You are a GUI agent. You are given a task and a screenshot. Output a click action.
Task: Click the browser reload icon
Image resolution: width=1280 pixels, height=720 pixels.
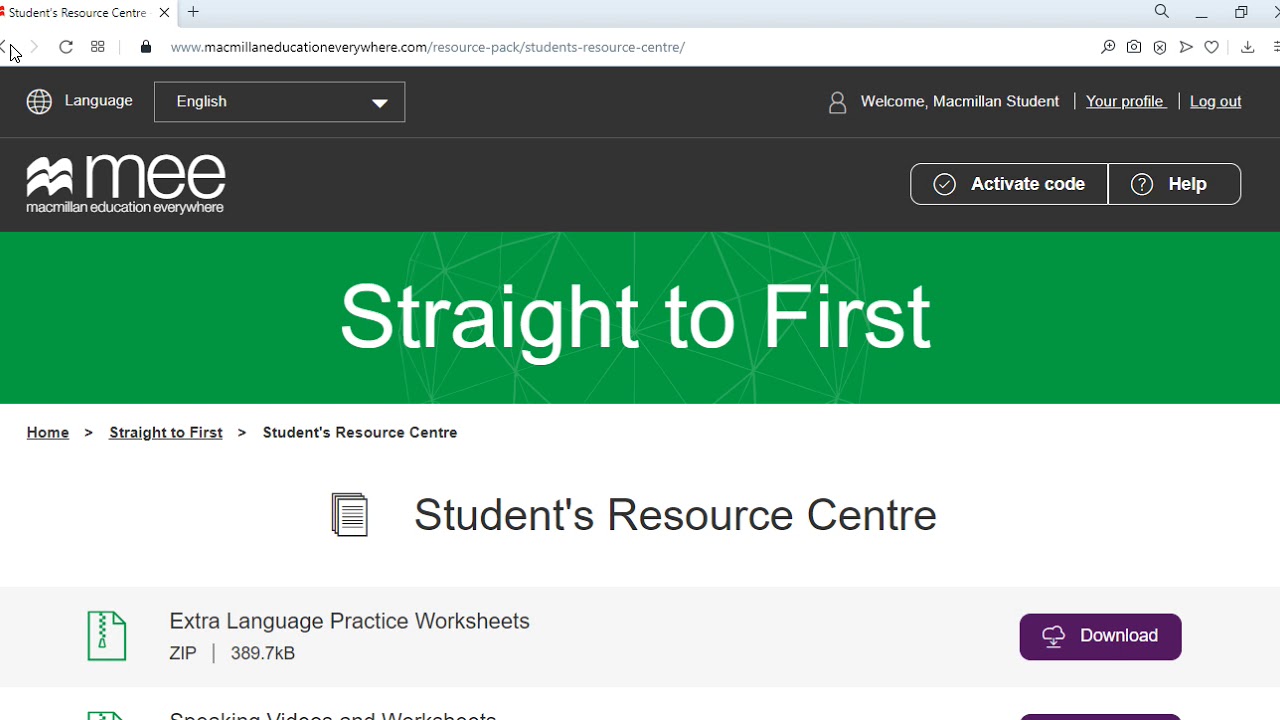[66, 47]
